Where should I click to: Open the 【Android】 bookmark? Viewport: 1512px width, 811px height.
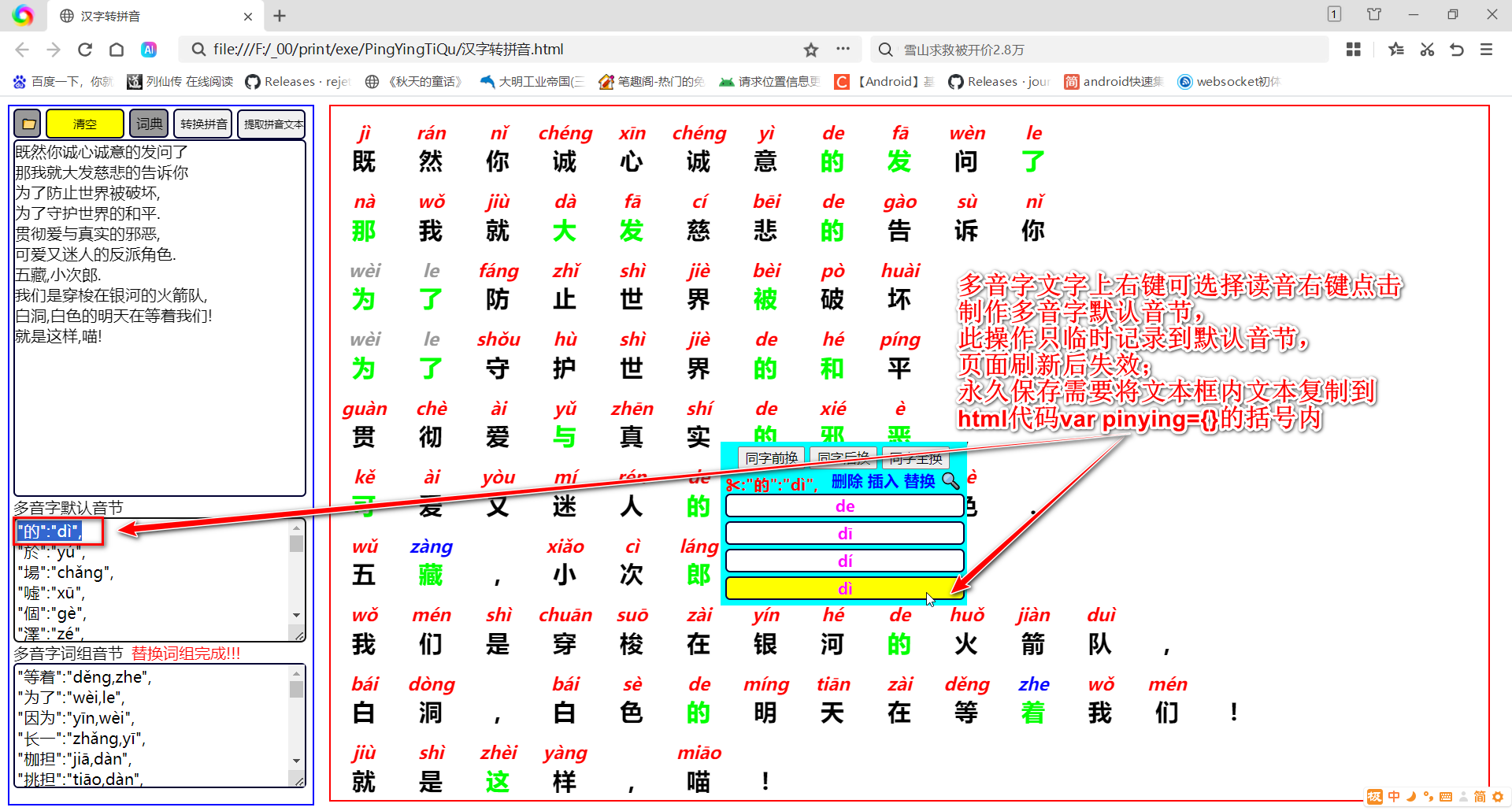coord(884,81)
